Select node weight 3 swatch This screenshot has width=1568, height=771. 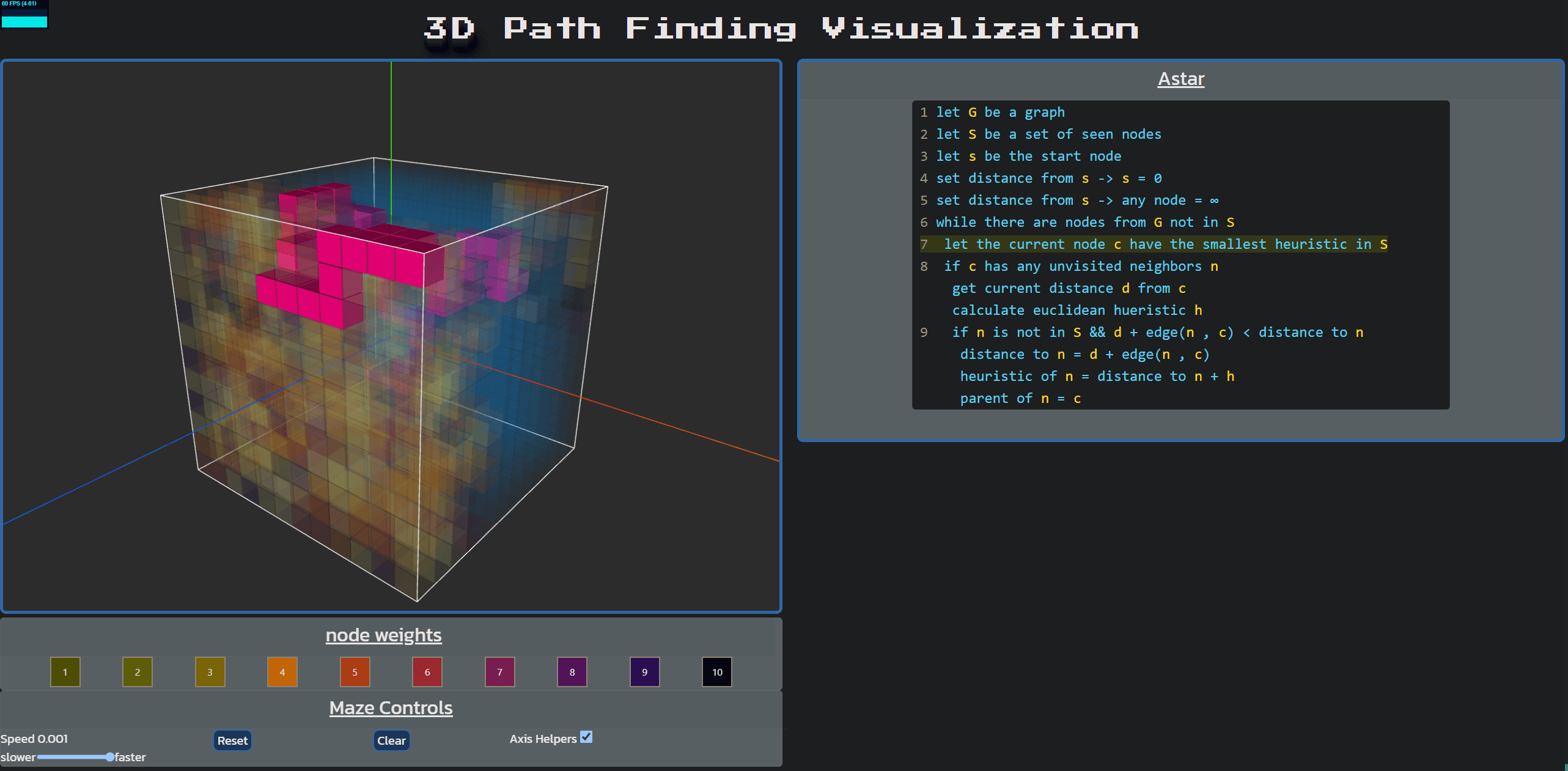tap(210, 672)
